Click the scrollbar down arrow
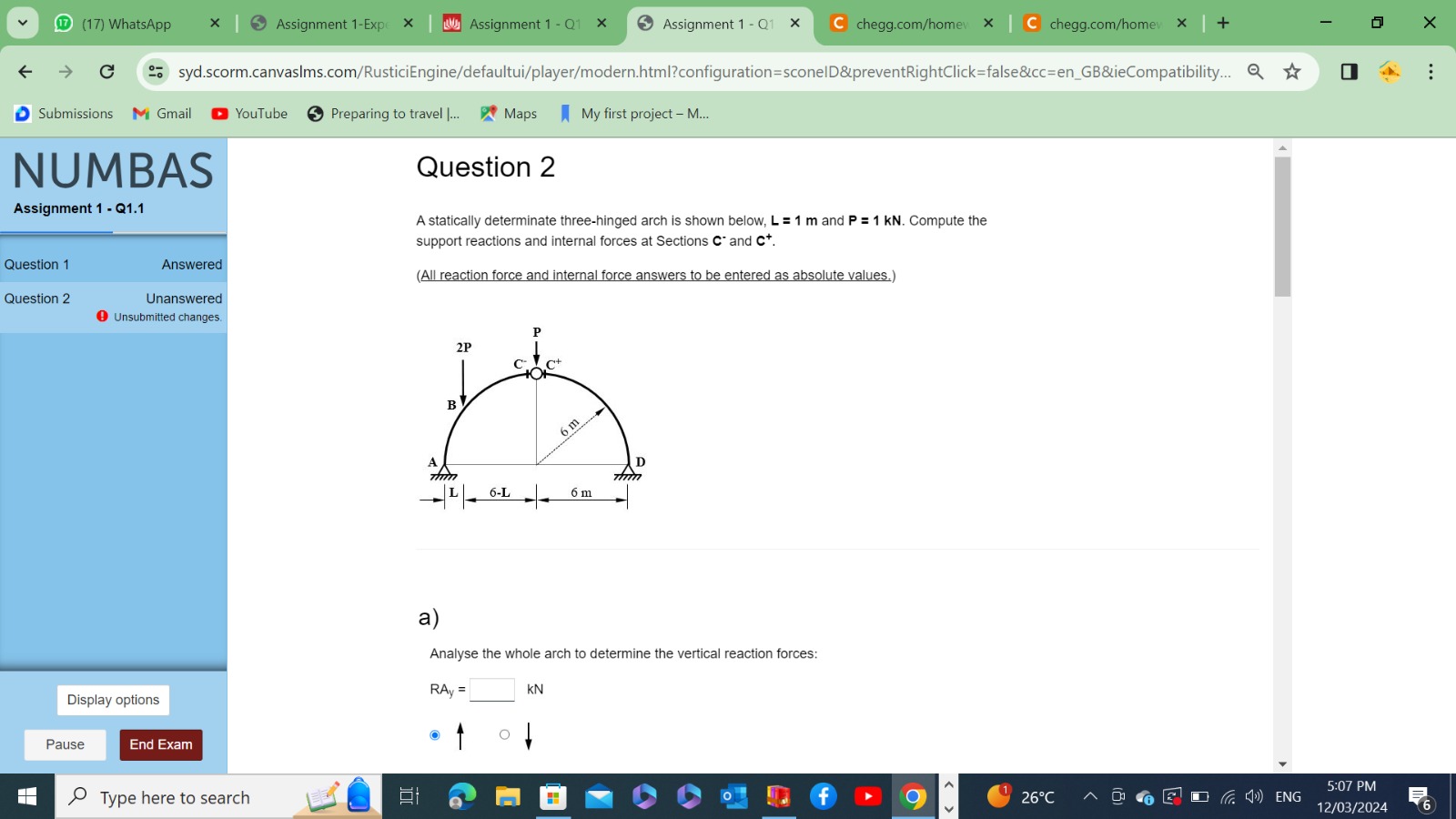The width and height of the screenshot is (1456, 819). click(1282, 764)
